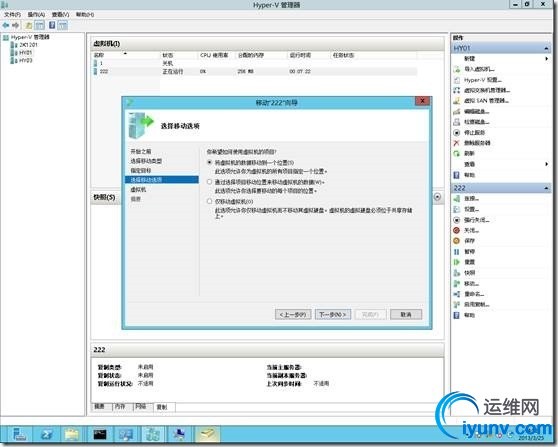Click 导入虚拟机 (Import VM) action
This screenshot has width=558, height=447.
(x=479, y=69)
